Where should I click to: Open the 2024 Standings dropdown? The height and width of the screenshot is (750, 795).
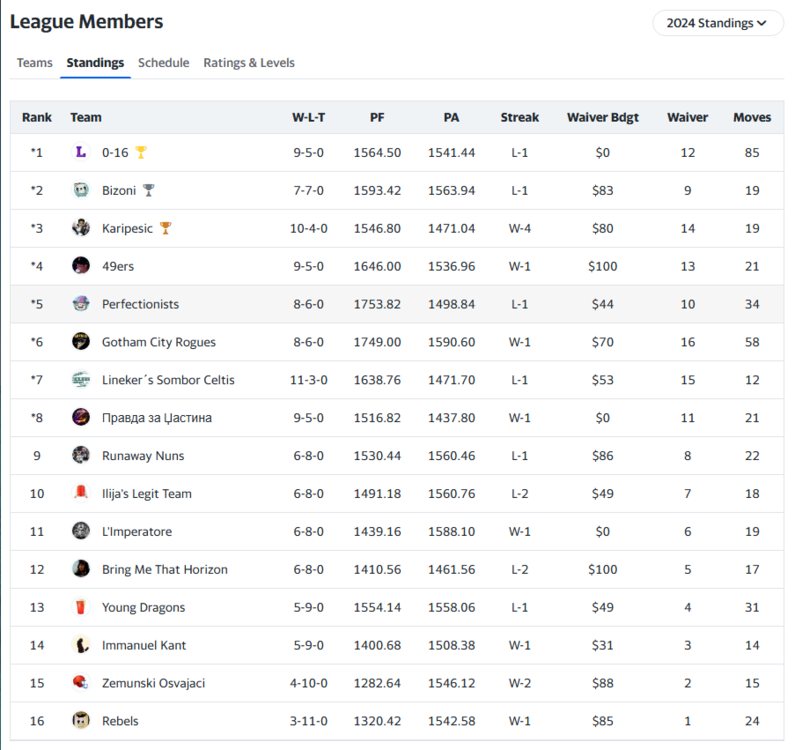coord(717,23)
